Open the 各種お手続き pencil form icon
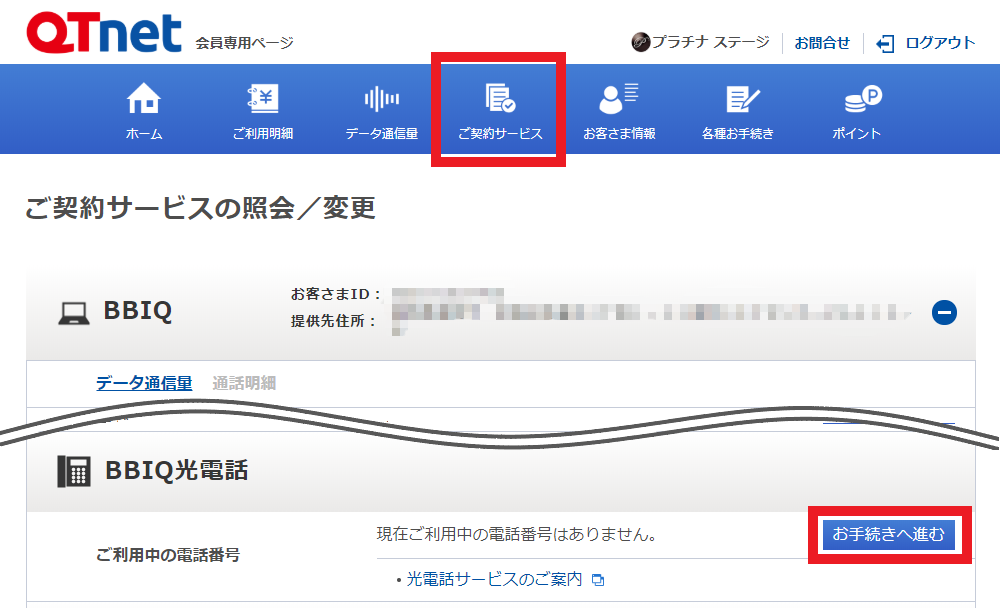This screenshot has width=1000, height=608. [x=742, y=99]
